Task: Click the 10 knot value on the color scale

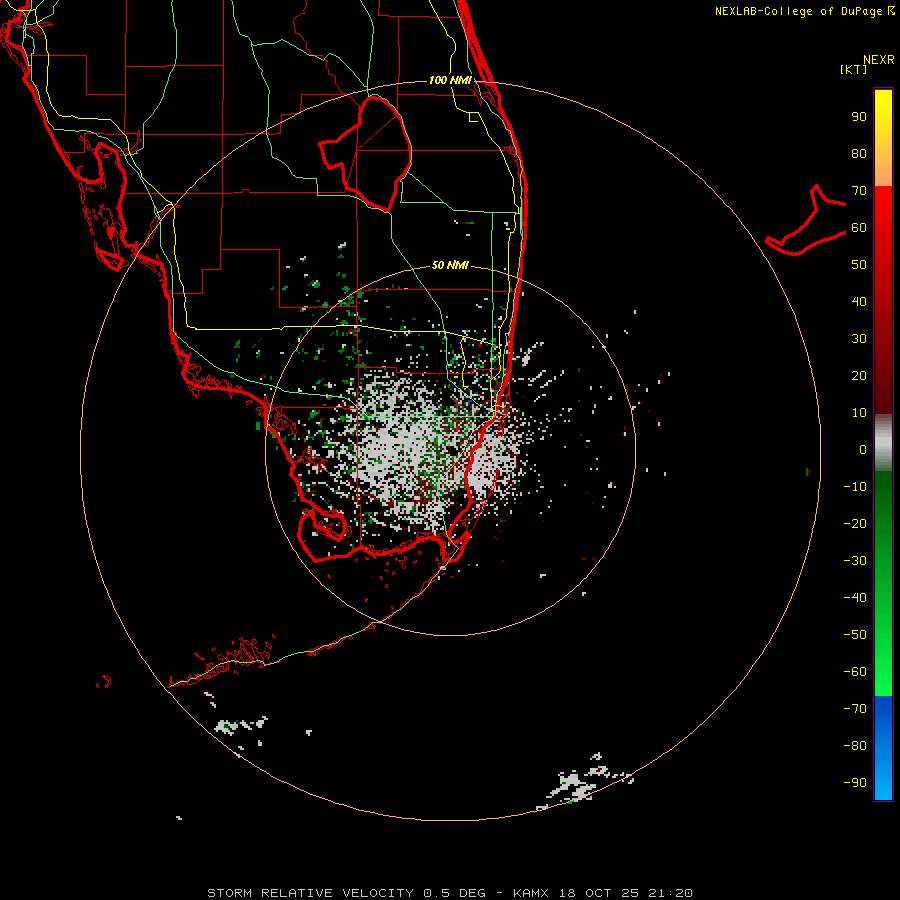Action: pos(859,413)
